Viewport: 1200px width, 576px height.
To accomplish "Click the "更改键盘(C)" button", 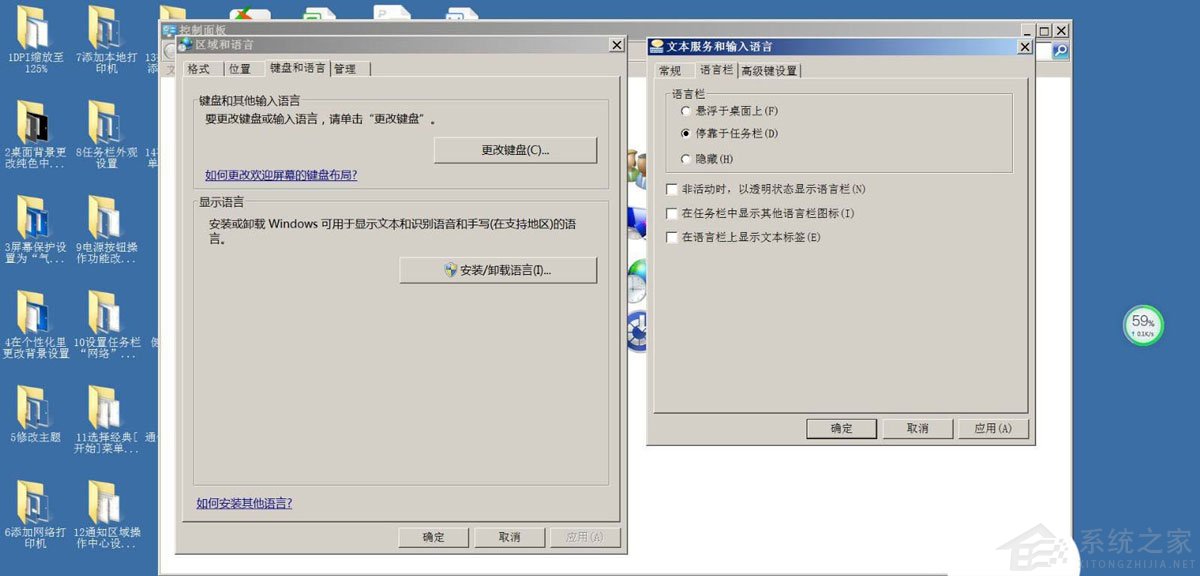I will (x=515, y=149).
